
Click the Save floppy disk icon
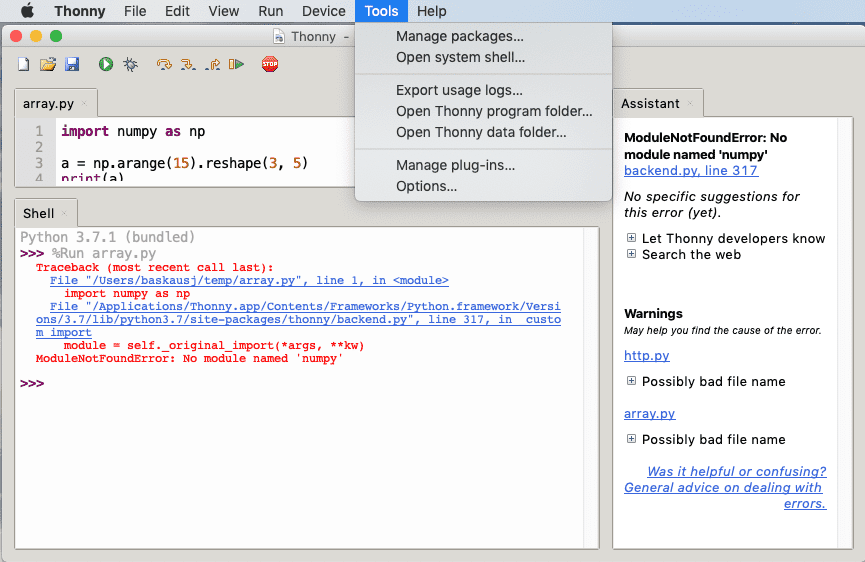(72, 65)
